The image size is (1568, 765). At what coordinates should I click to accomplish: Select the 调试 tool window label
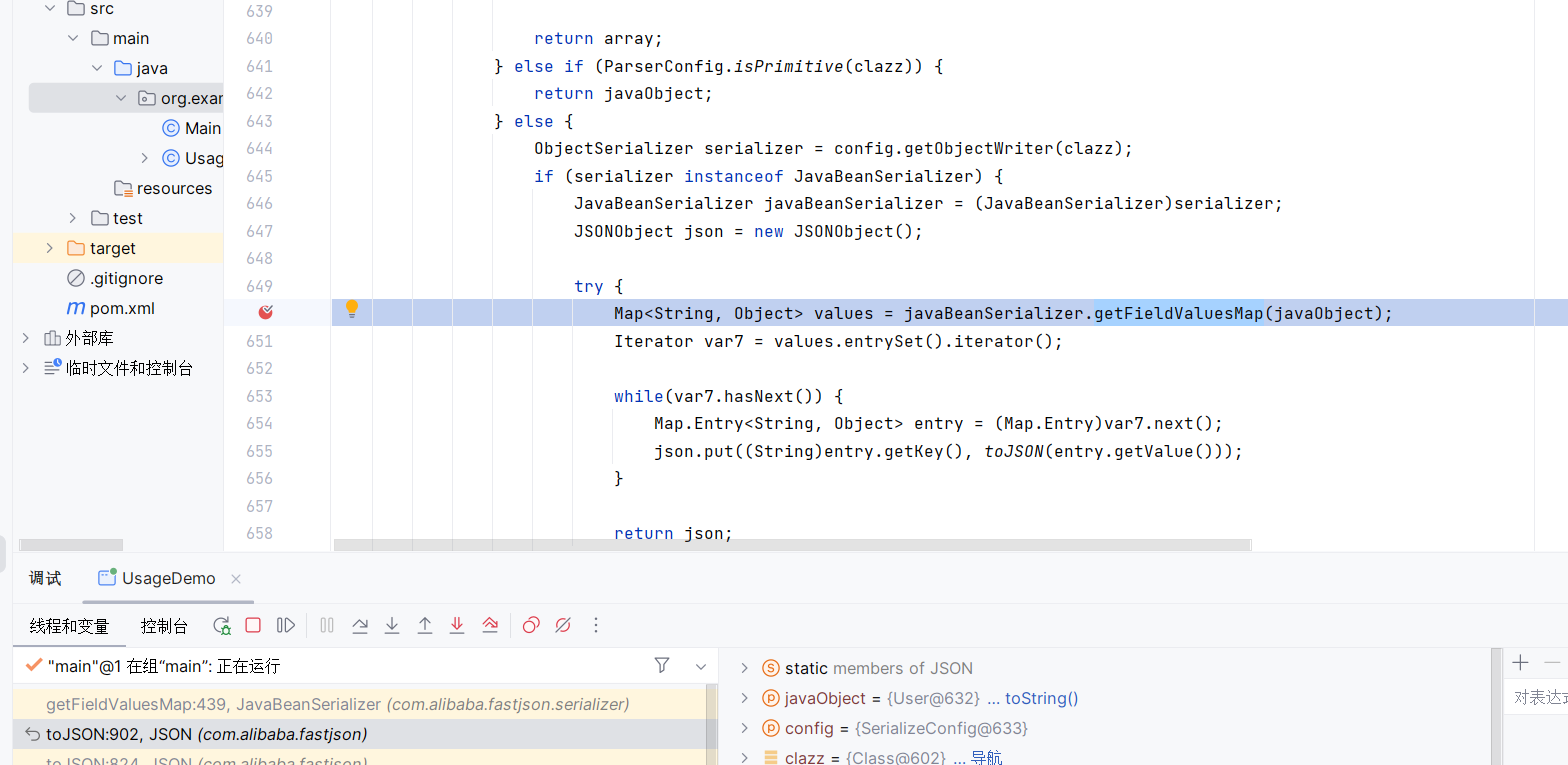tap(45, 578)
